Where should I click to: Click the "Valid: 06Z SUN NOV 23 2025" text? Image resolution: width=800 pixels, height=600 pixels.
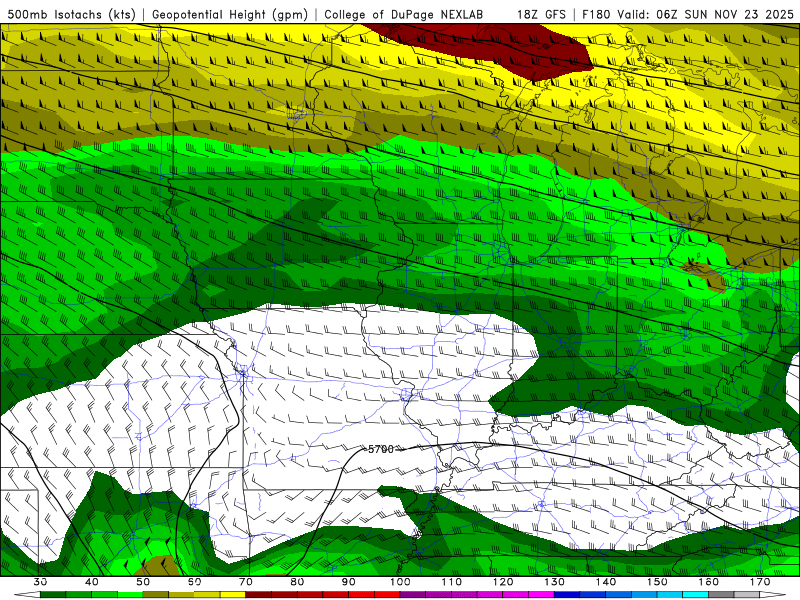(x=705, y=14)
